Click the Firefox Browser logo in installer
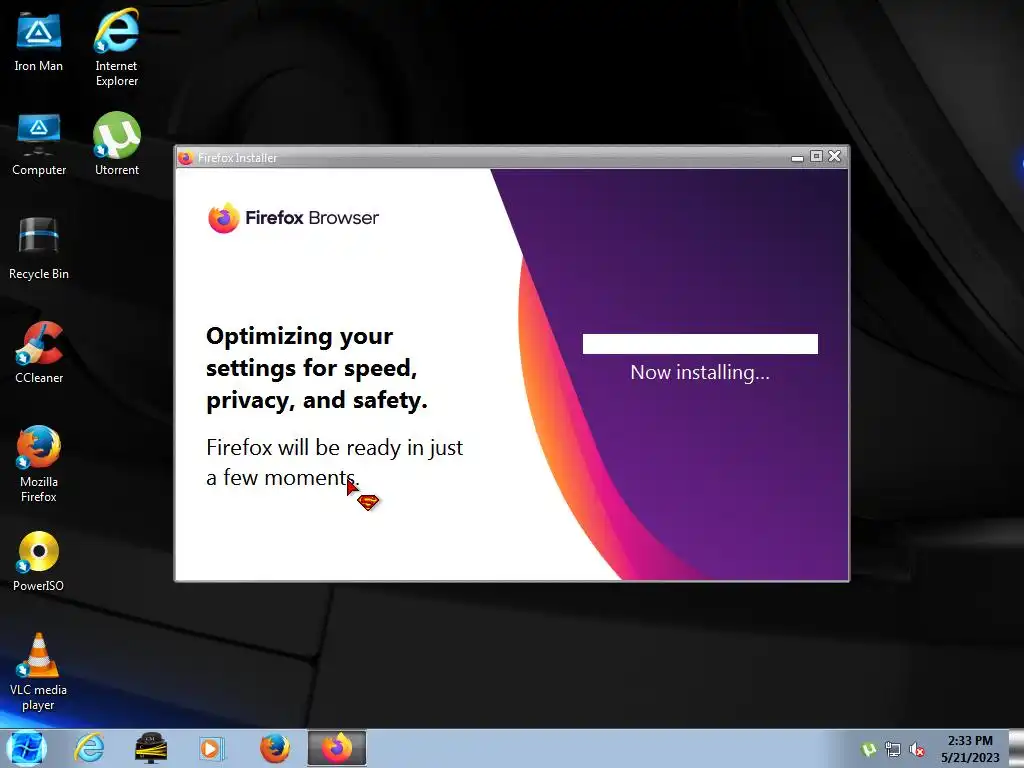 tap(293, 217)
